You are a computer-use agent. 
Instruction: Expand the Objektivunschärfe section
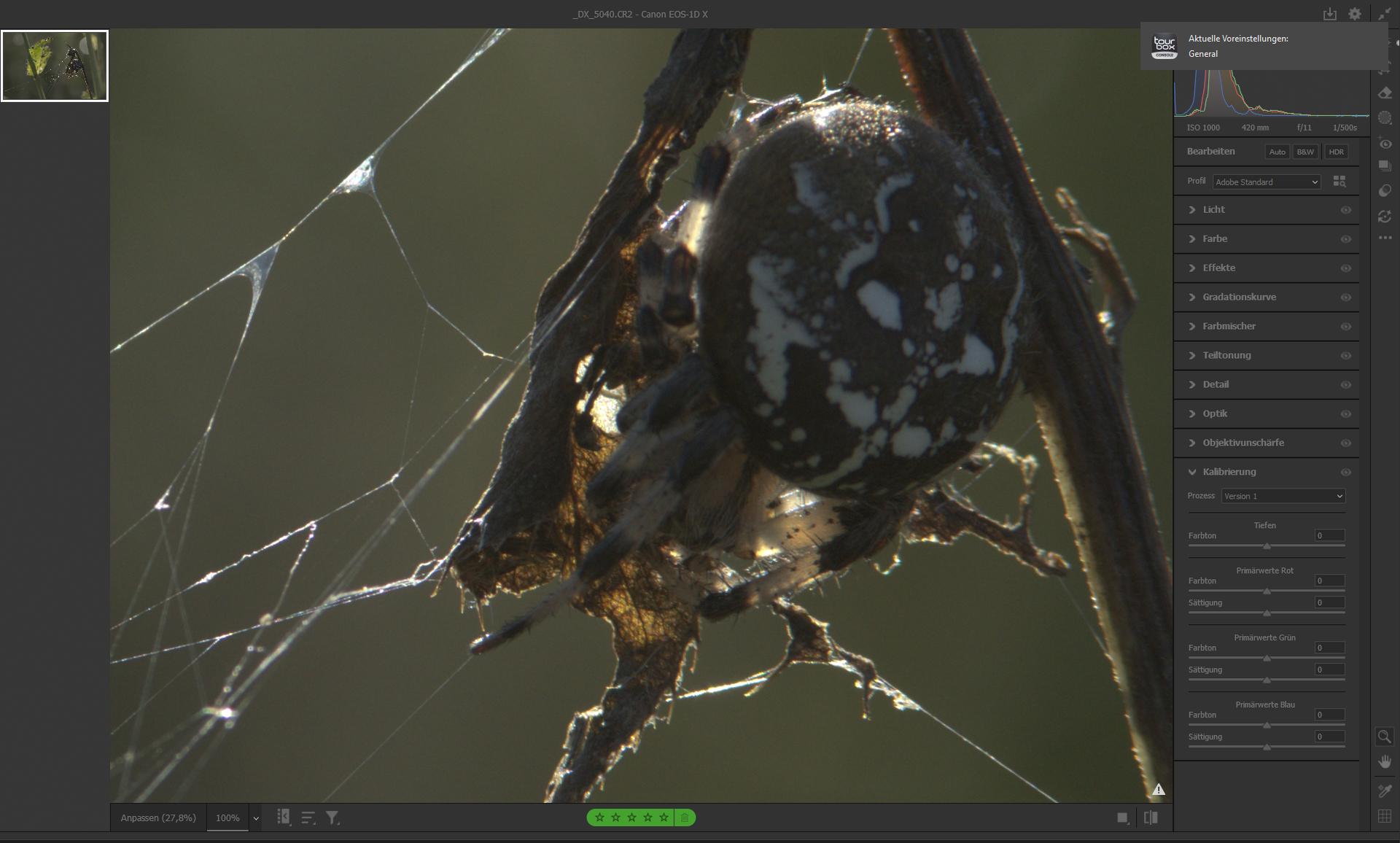pos(1242,443)
